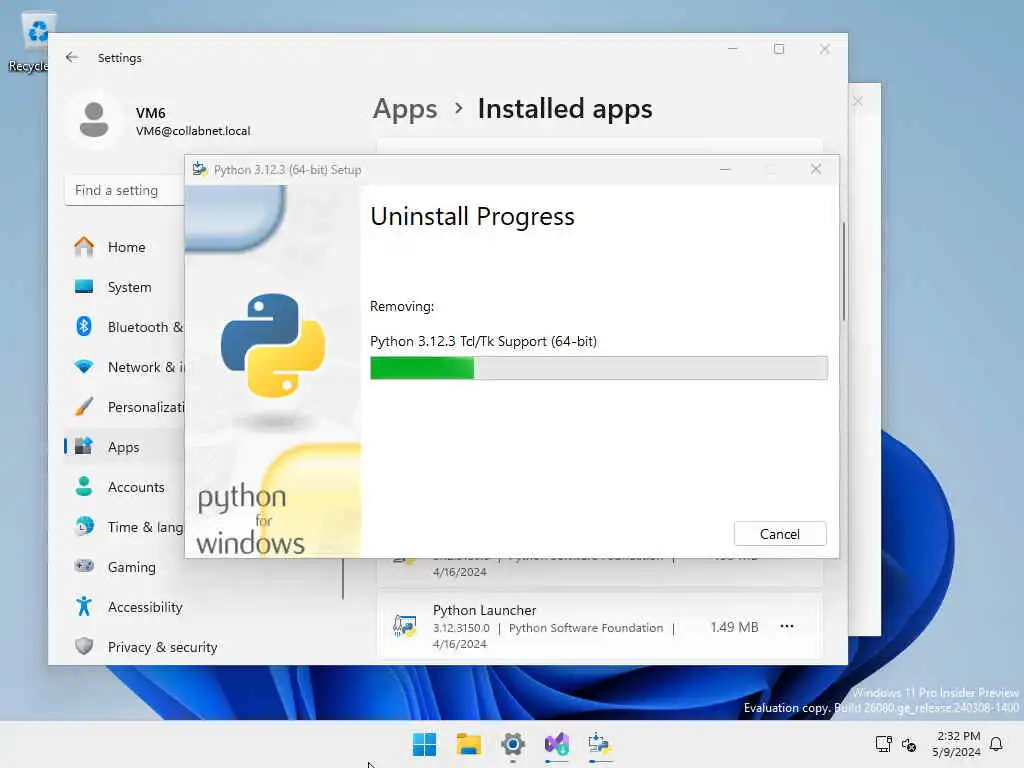
Task: Minimize the Settings window
Action: 733,49
